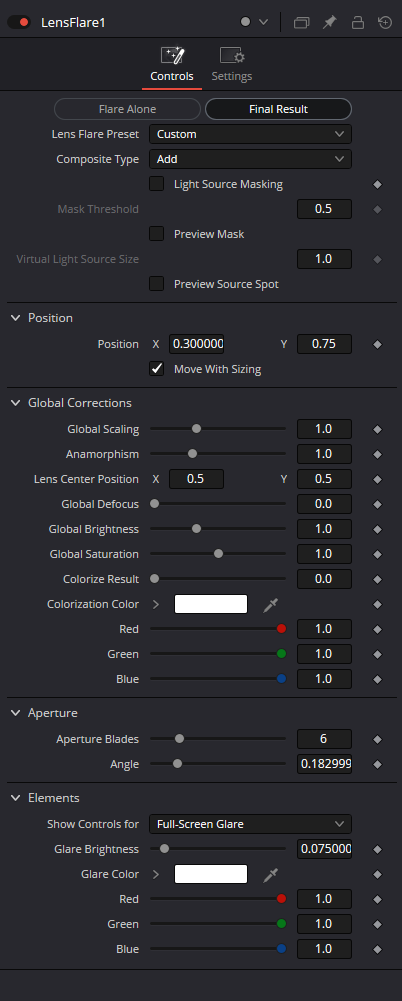Click the Global Scaling keyframe diamond
Screen dimensions: 402x1001
click(377, 429)
